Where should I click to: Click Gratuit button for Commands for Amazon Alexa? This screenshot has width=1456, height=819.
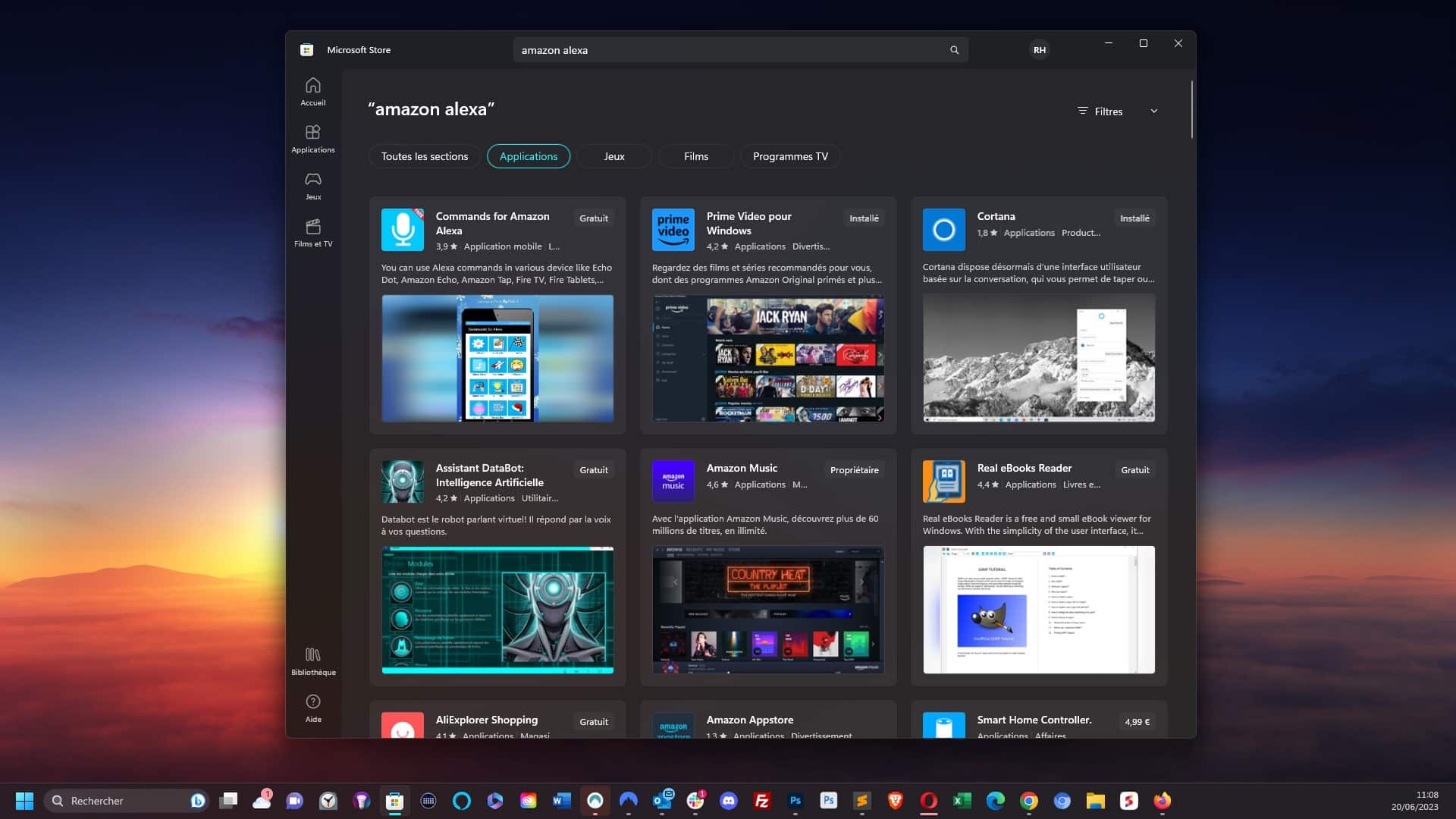click(x=594, y=218)
